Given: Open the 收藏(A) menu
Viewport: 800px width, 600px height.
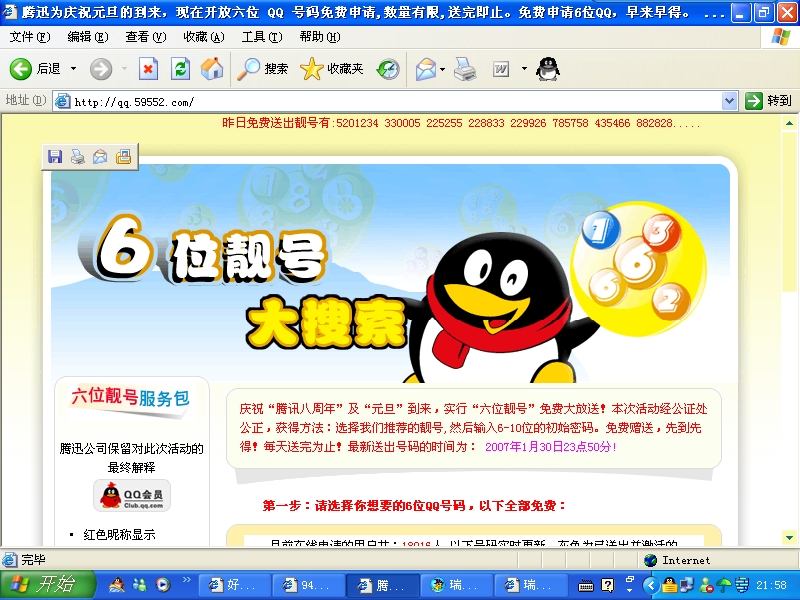Looking at the screenshot, I should click(204, 37).
